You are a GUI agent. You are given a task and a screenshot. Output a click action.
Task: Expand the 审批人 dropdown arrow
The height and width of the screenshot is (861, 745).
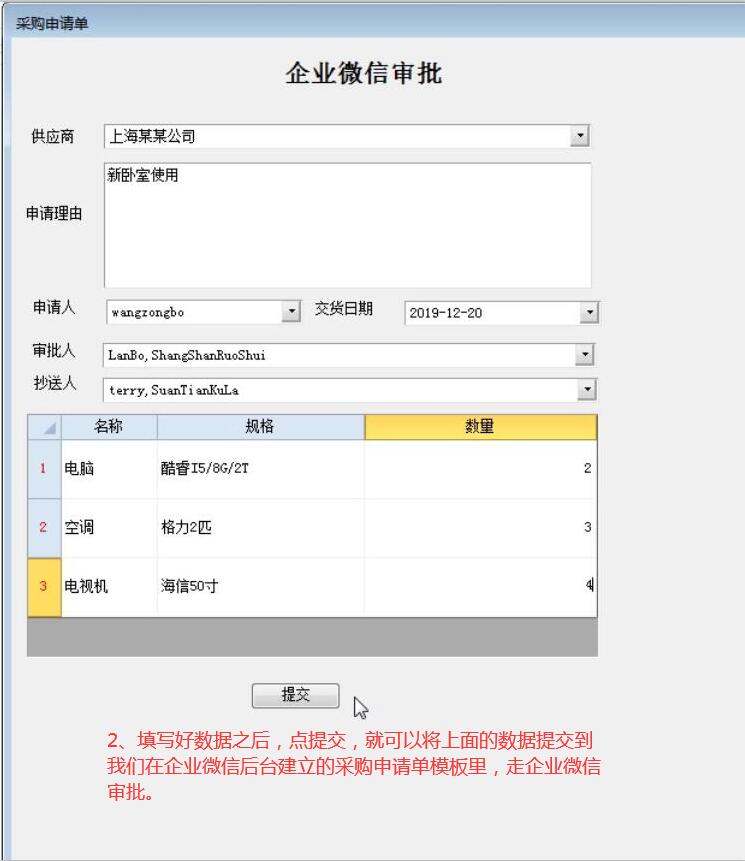(x=585, y=355)
